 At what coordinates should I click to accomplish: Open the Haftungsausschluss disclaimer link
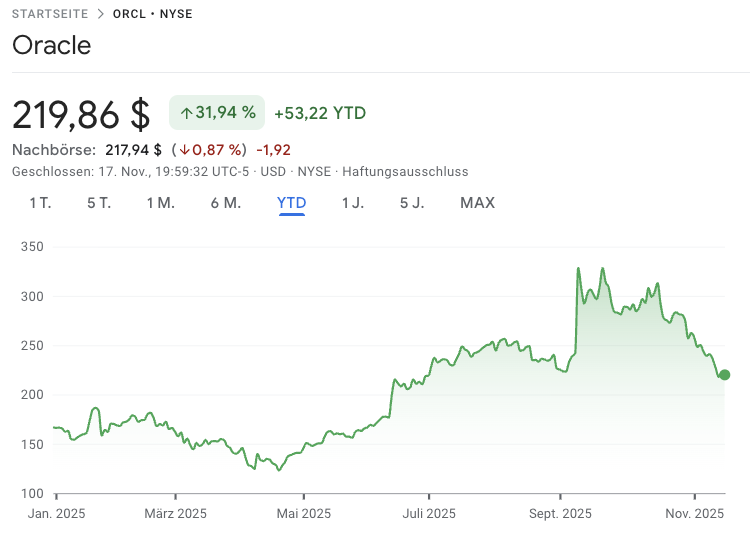coord(405,172)
